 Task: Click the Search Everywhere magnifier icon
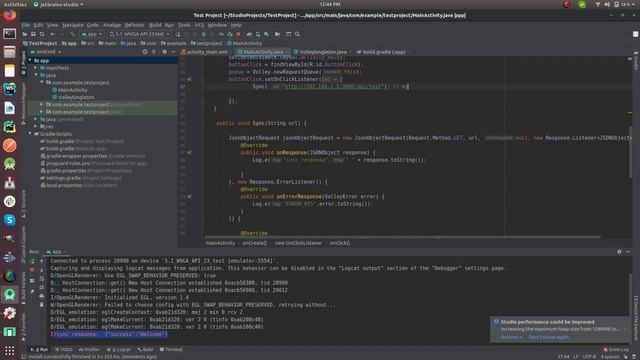[298, 34]
